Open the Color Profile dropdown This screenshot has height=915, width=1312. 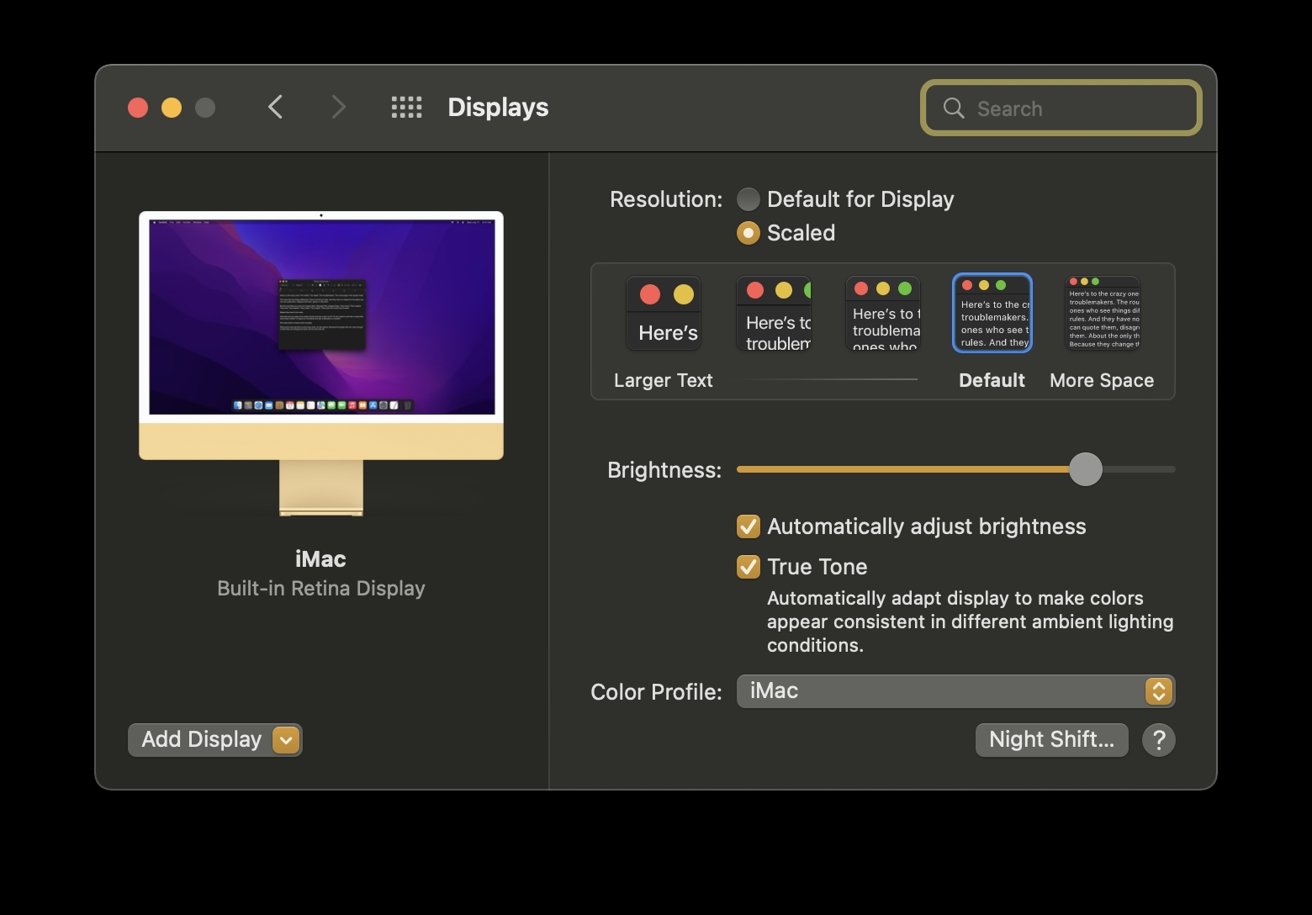tap(955, 691)
